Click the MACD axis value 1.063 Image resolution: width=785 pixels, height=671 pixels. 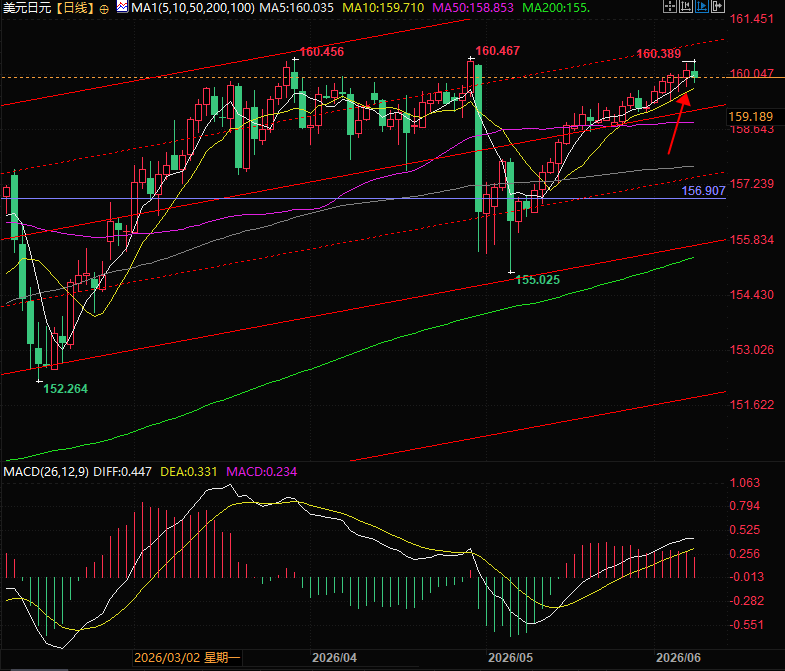pos(744,483)
